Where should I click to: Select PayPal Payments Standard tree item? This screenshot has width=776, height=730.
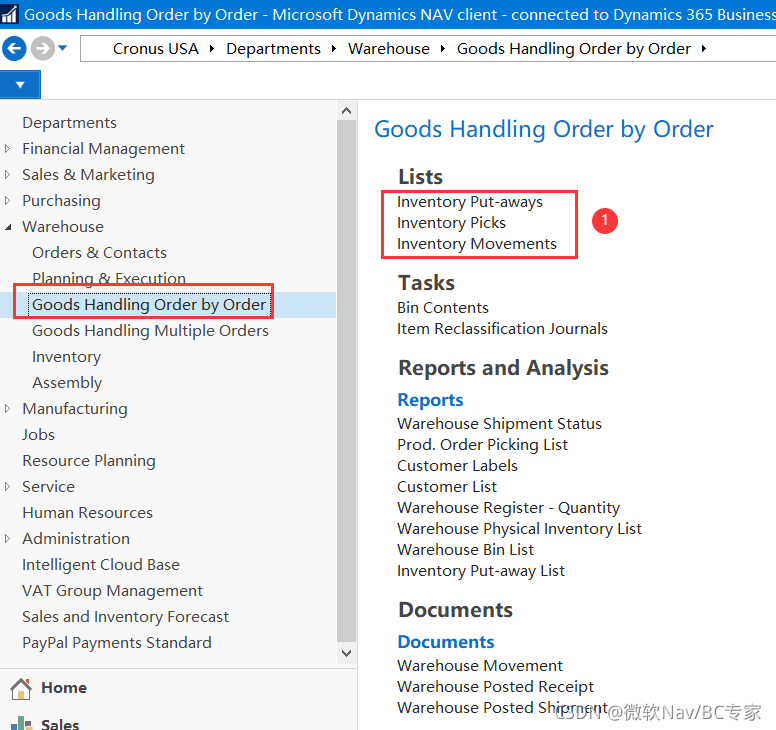[117, 642]
